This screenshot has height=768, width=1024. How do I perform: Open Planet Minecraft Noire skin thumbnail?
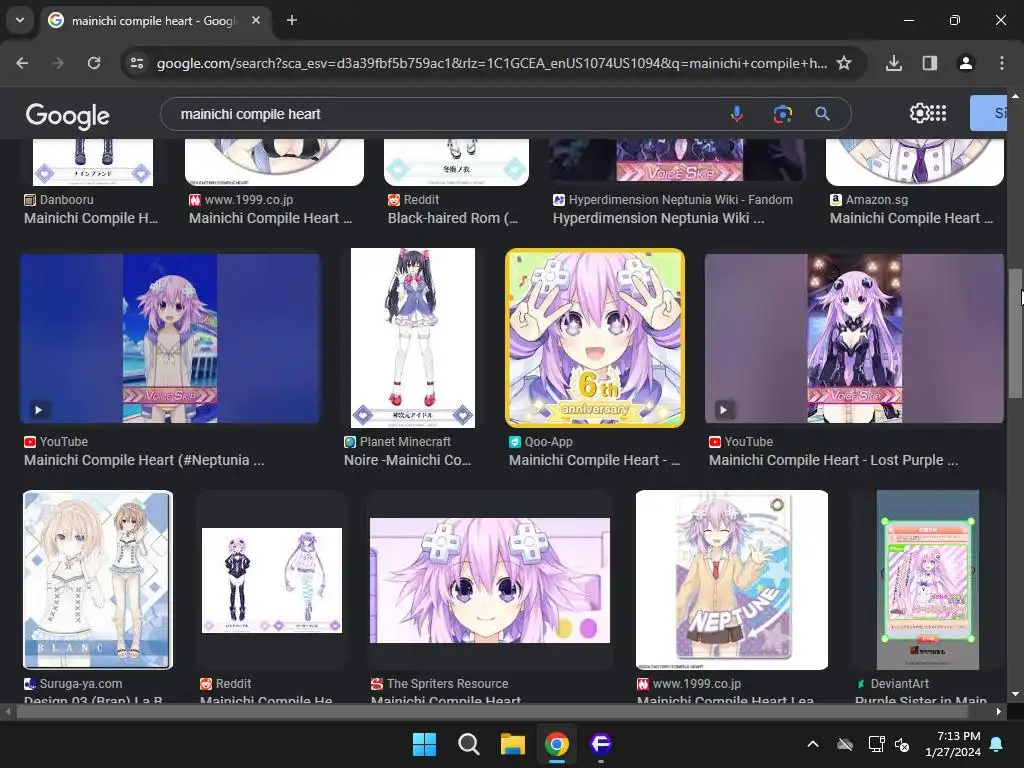413,338
